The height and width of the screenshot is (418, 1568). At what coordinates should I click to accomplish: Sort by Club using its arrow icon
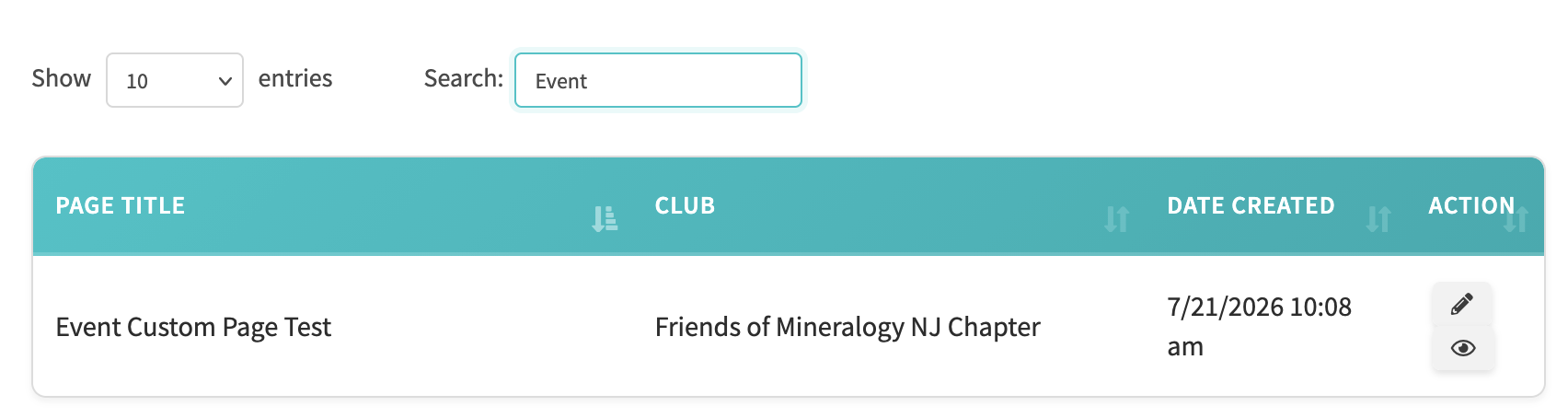tap(1117, 219)
